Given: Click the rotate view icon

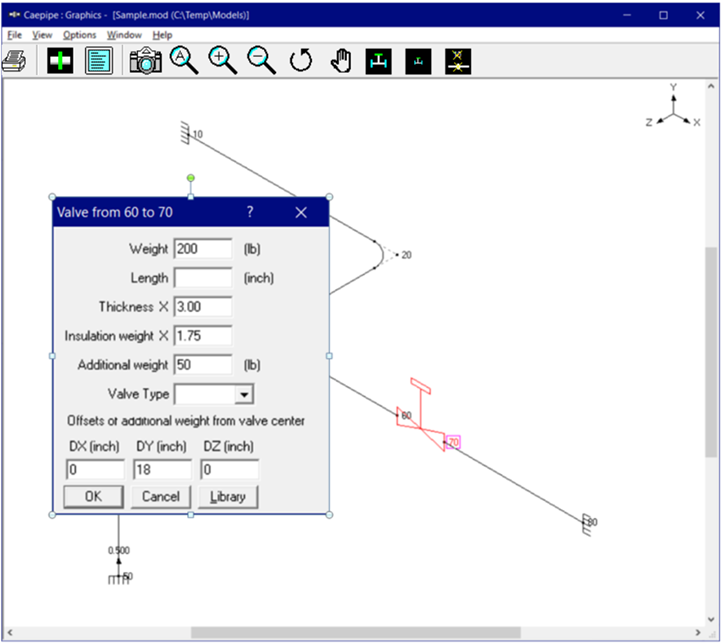Looking at the screenshot, I should coord(301,61).
